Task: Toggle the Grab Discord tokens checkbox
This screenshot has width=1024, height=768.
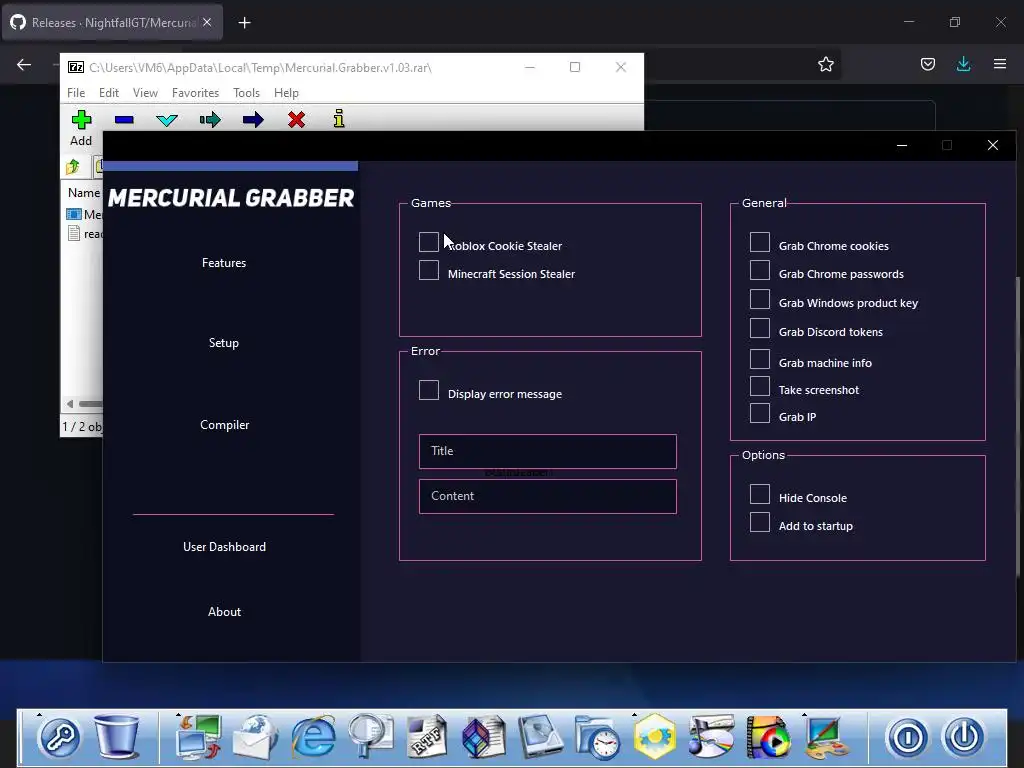Action: (760, 328)
